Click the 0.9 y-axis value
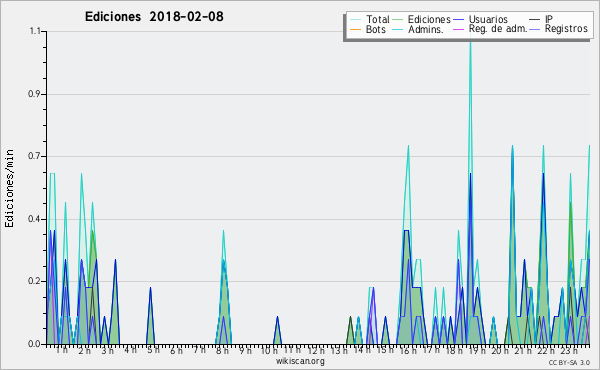 click(34, 94)
